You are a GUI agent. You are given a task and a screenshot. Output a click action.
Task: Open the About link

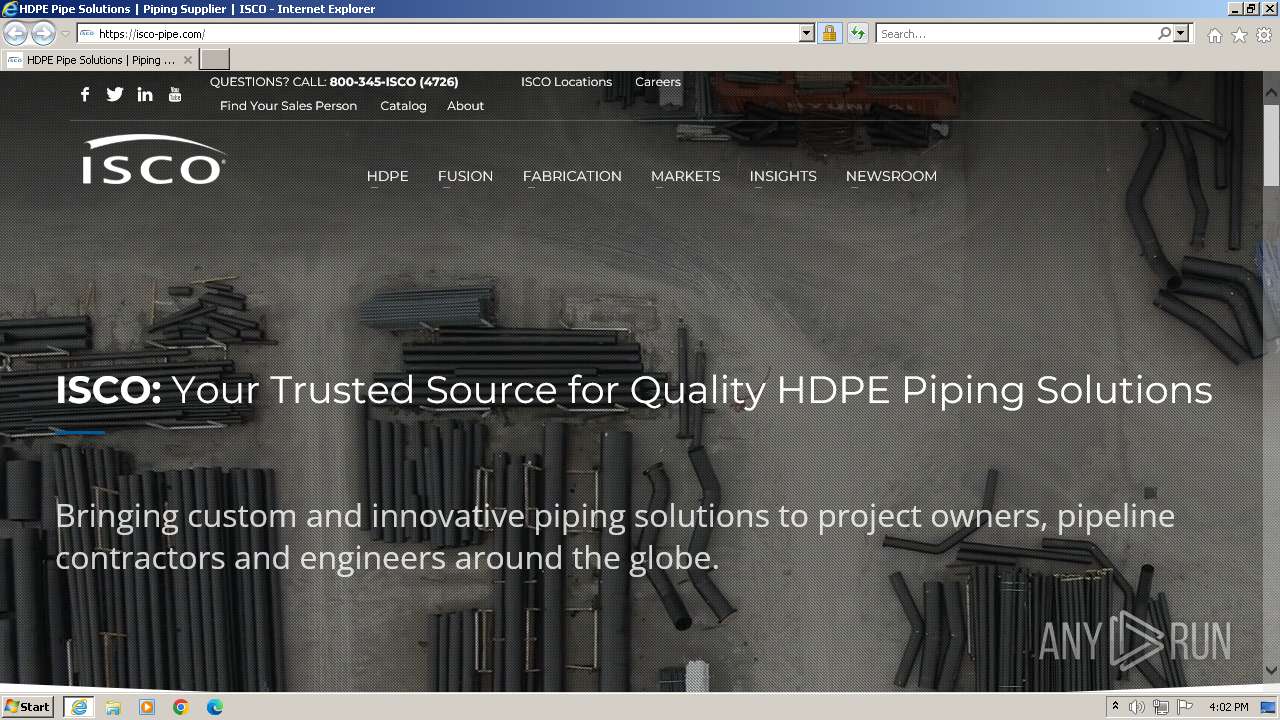(x=465, y=106)
